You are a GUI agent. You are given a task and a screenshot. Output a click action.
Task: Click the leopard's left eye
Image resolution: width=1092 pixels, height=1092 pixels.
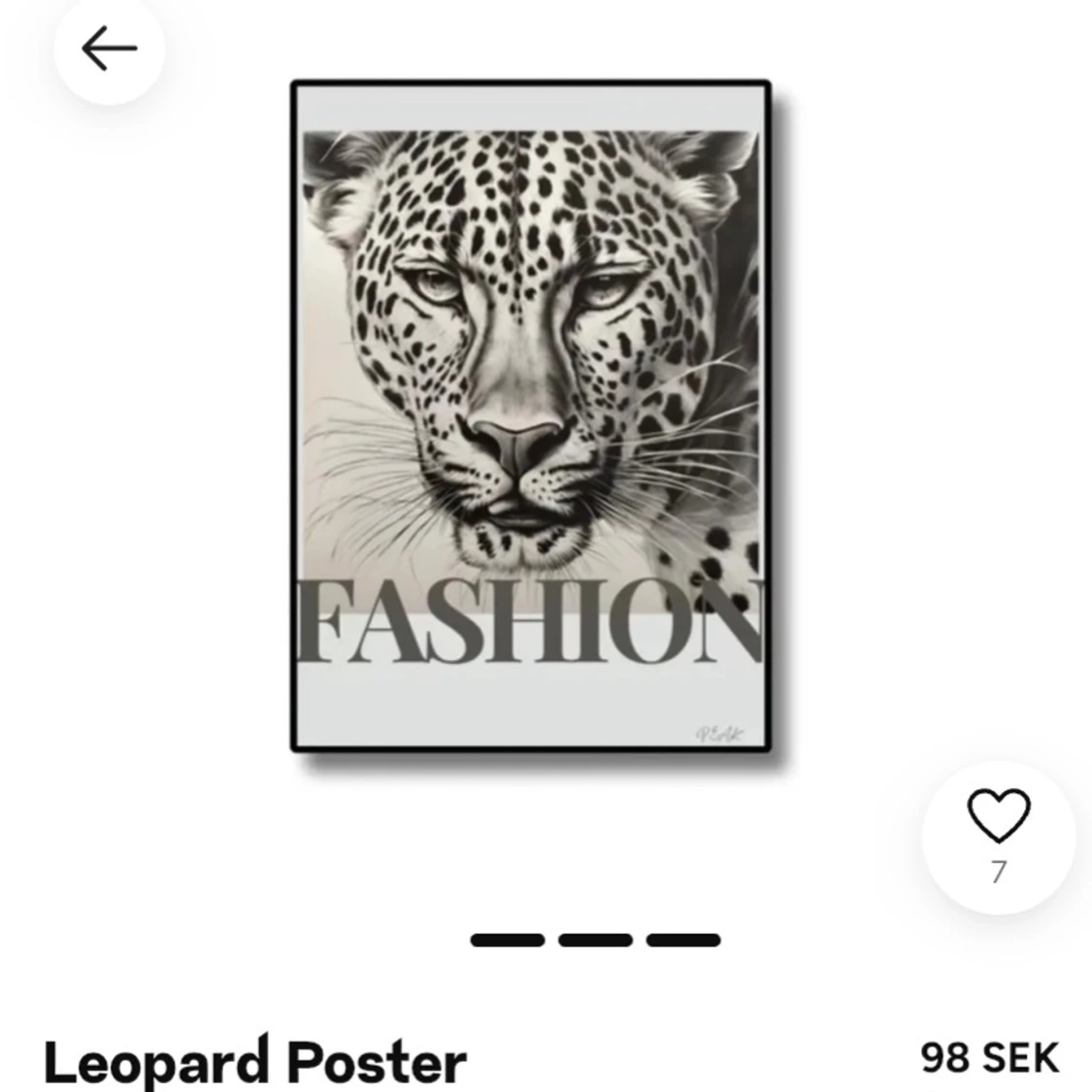click(435, 284)
